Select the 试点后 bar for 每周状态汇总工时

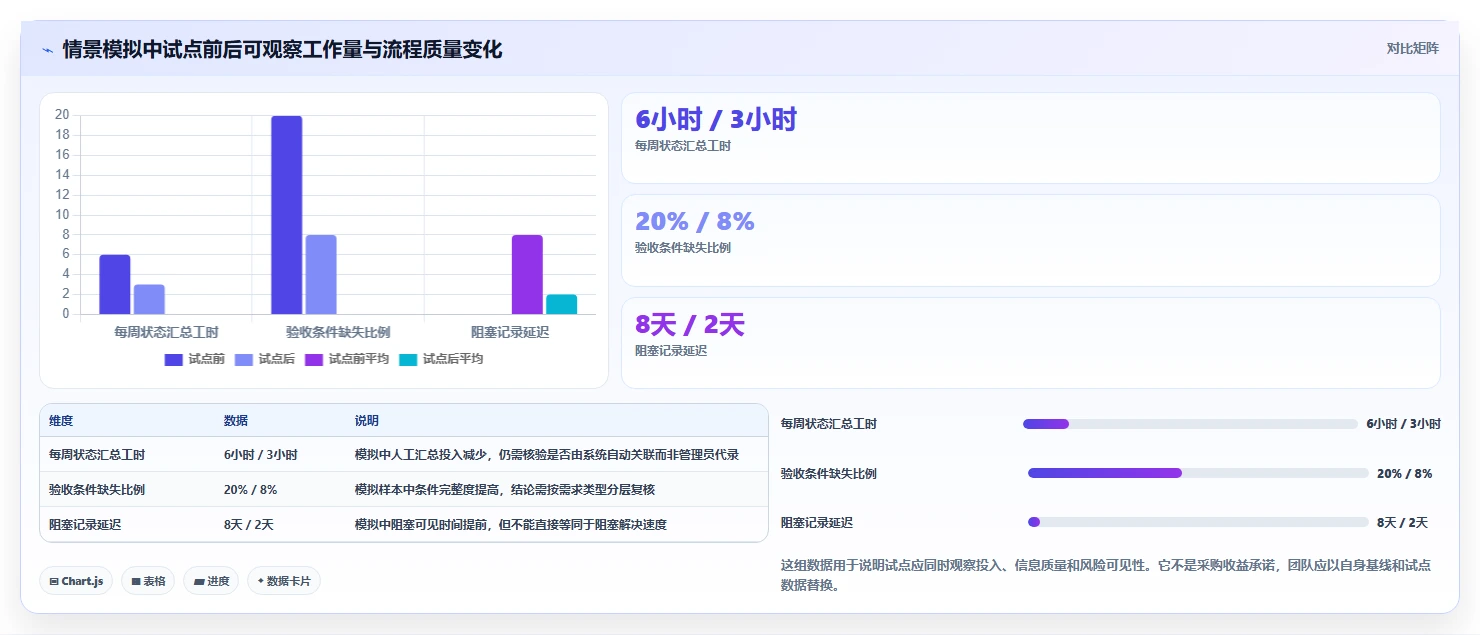tap(149, 300)
